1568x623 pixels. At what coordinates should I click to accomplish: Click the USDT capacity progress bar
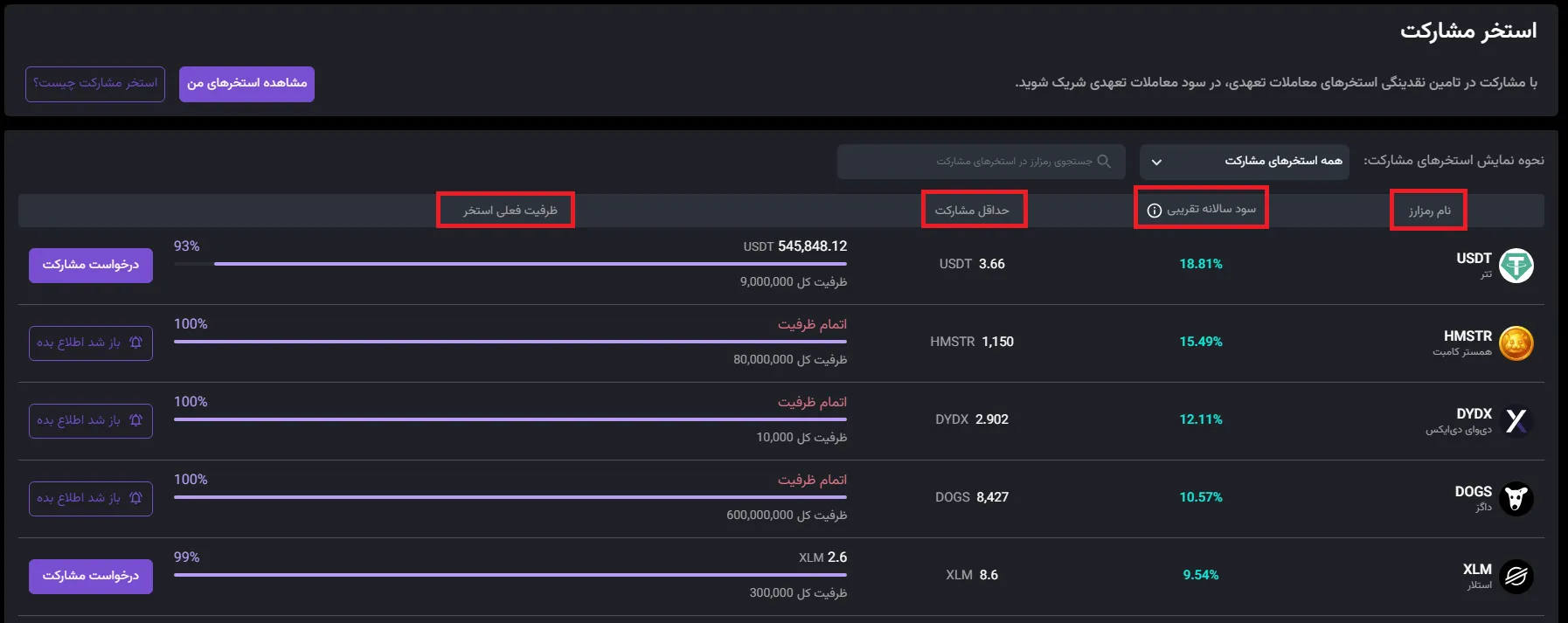point(510,264)
